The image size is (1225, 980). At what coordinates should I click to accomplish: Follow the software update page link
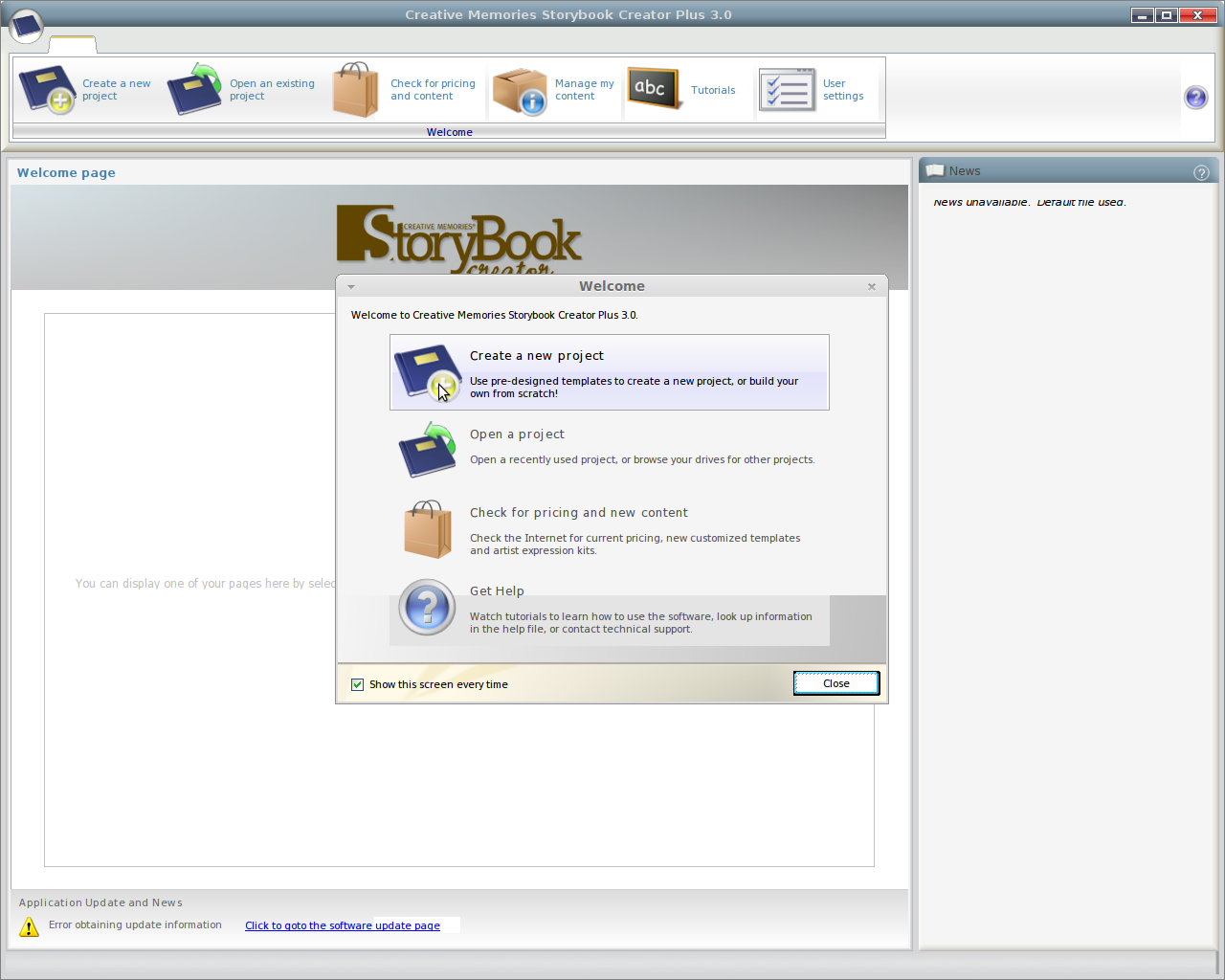342,925
